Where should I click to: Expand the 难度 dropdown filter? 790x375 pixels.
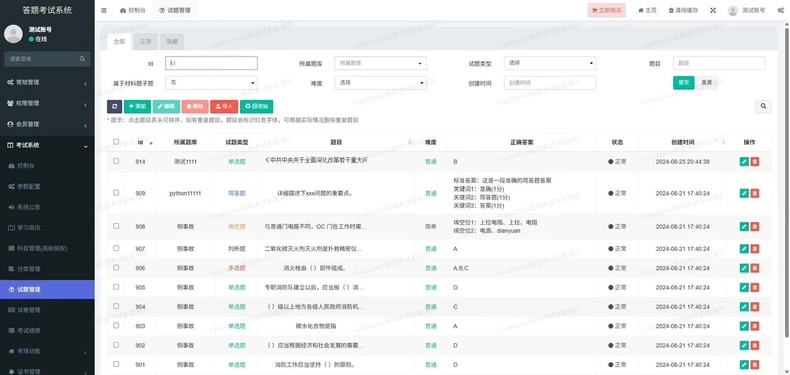tap(380, 83)
